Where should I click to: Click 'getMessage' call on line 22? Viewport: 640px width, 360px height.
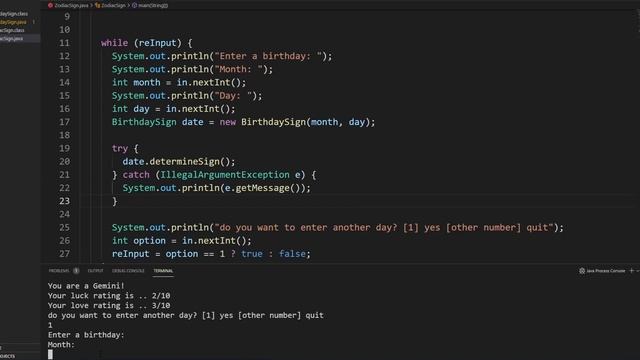(262, 188)
